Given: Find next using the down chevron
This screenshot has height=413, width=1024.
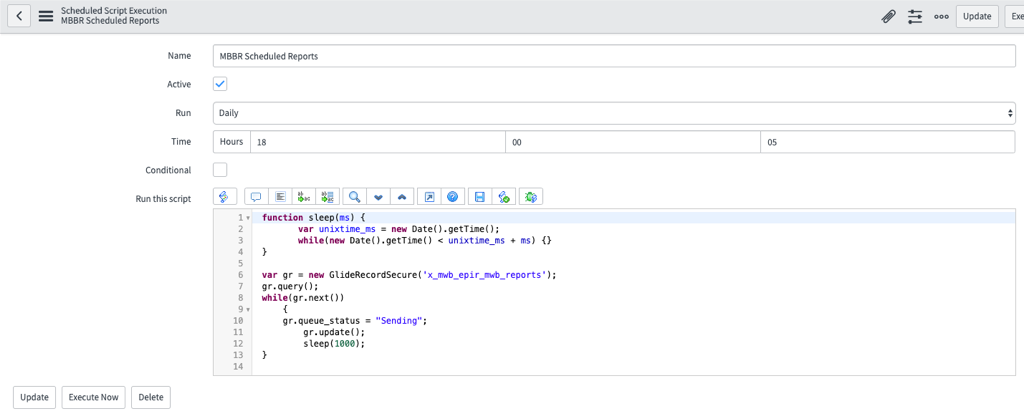Looking at the screenshot, I should click(x=379, y=197).
